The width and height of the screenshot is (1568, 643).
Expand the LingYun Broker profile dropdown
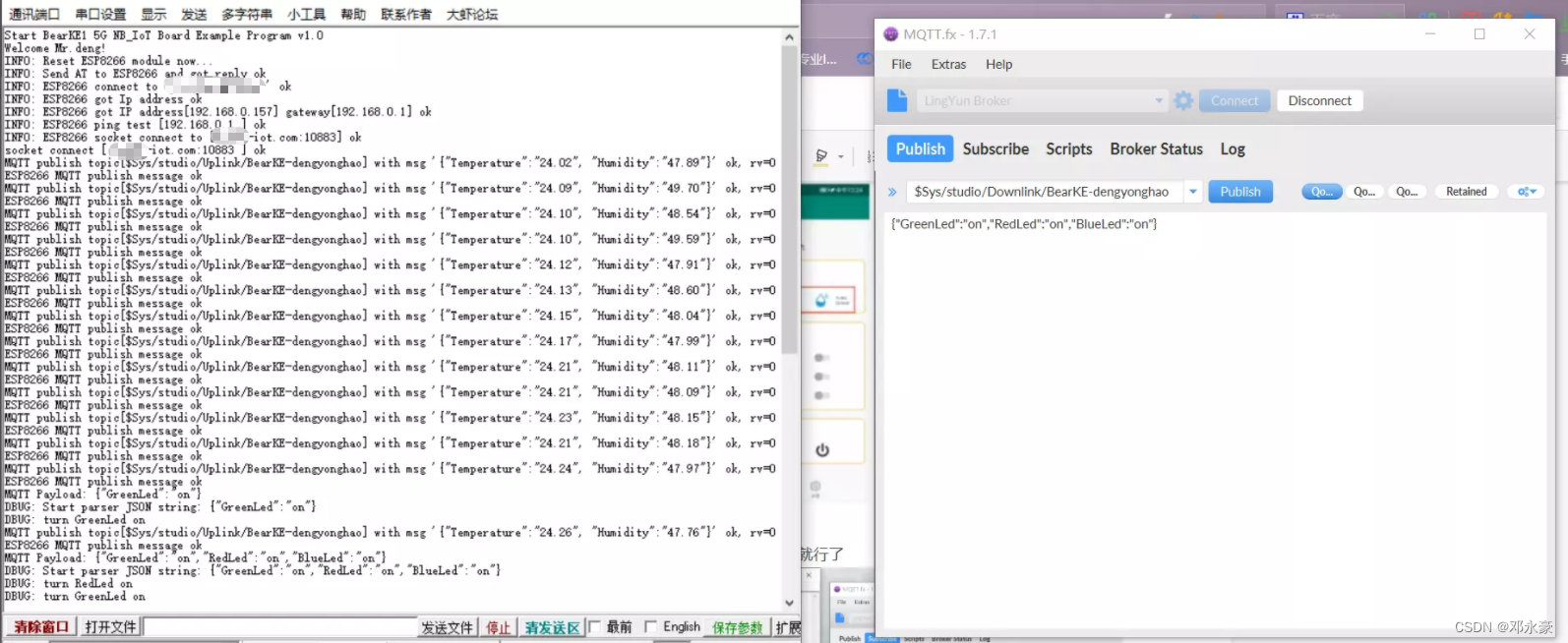click(1159, 100)
